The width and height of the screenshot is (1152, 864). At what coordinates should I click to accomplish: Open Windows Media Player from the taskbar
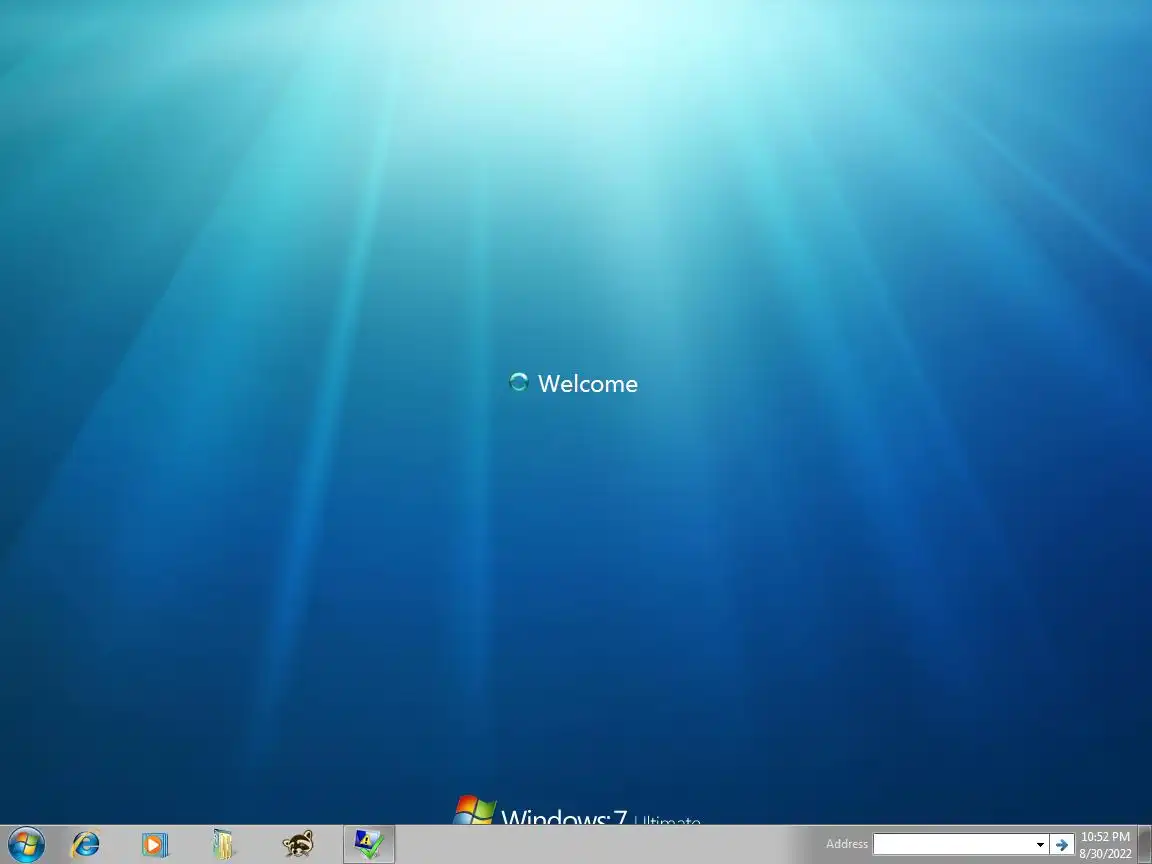pos(154,844)
